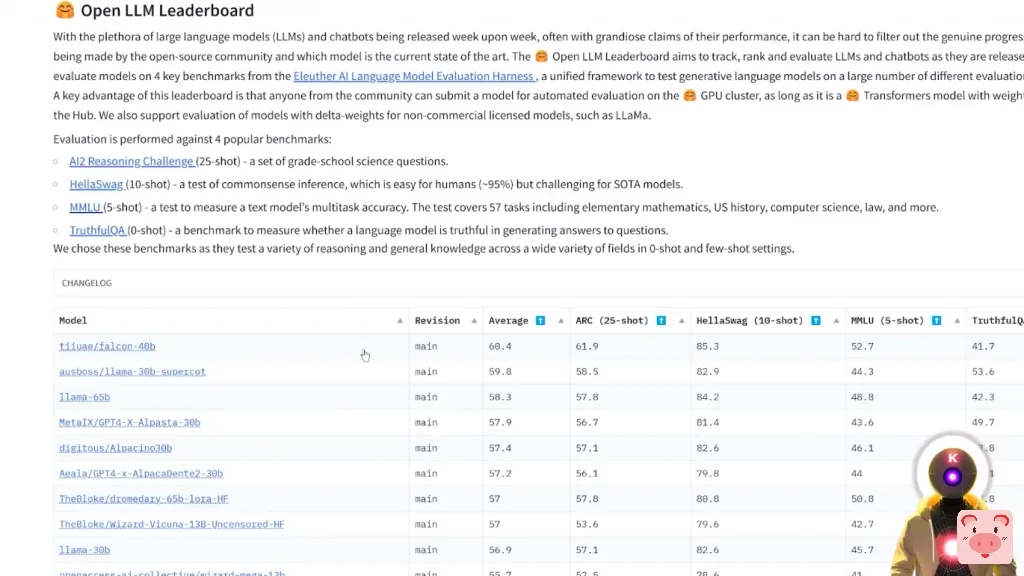The image size is (1024, 576).
Task: Open the MMLU benchmark link
Action: click(x=85, y=207)
